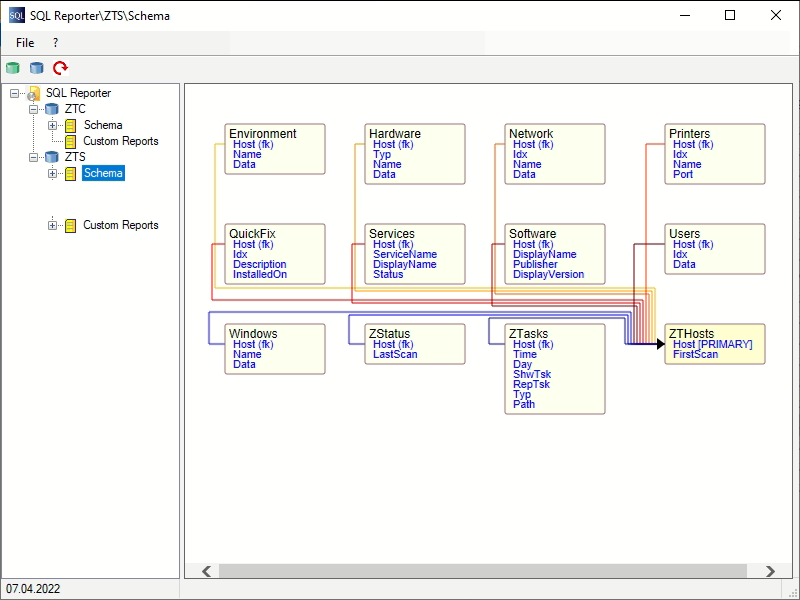
Task: Click RepTsk field in ZTasks
Action: [531, 385]
